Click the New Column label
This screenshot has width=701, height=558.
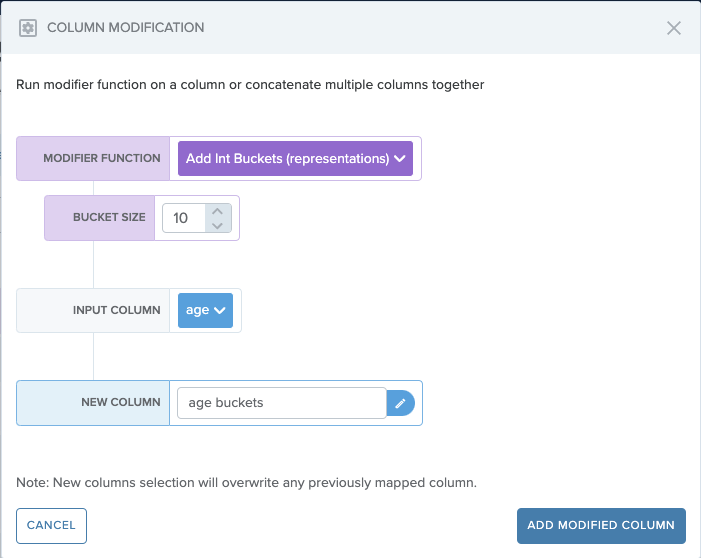pos(120,402)
